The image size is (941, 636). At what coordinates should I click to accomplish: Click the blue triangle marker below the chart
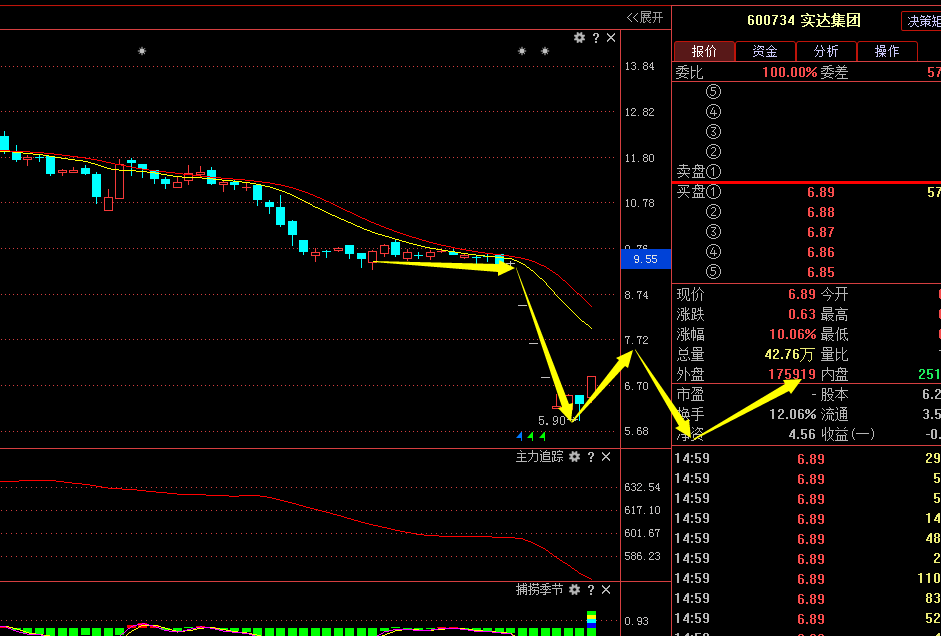[x=518, y=436]
